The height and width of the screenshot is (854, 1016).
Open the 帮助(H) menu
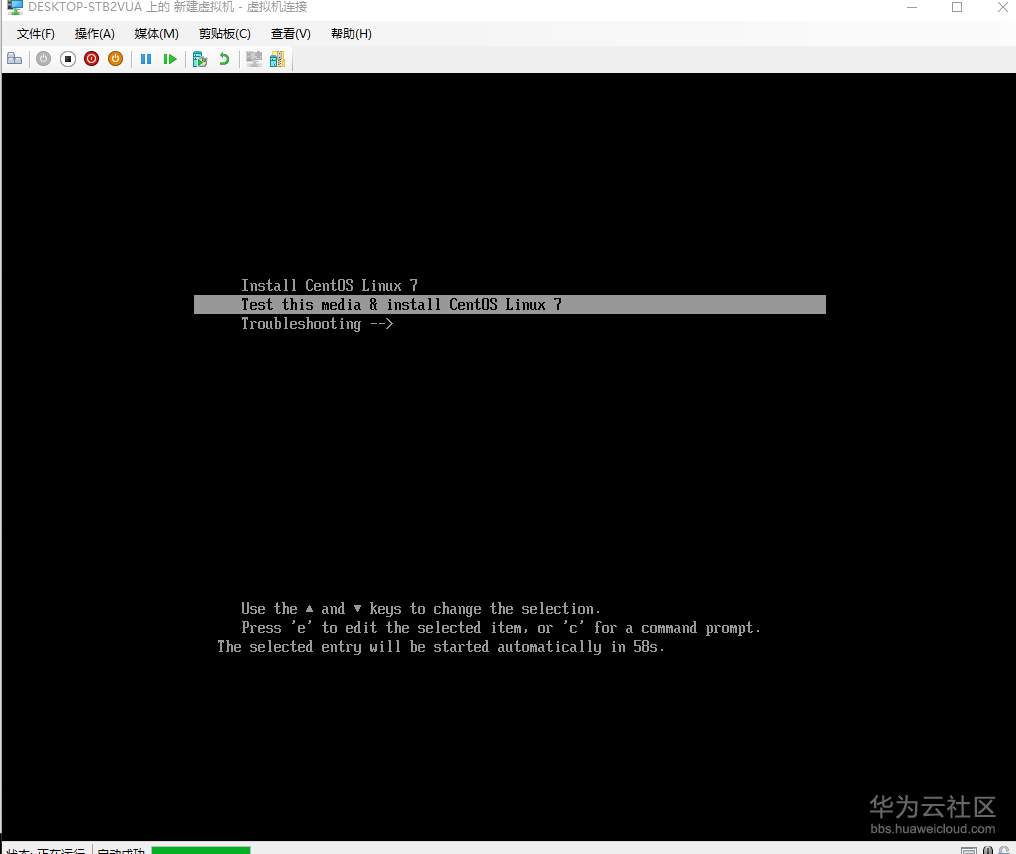[351, 34]
